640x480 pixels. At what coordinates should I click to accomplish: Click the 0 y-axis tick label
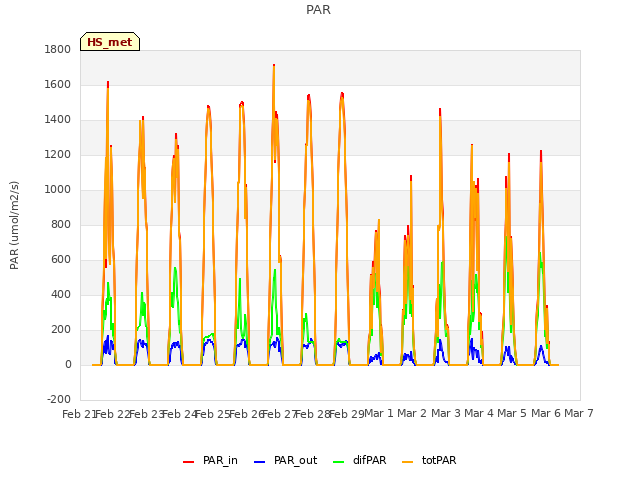click(68, 364)
